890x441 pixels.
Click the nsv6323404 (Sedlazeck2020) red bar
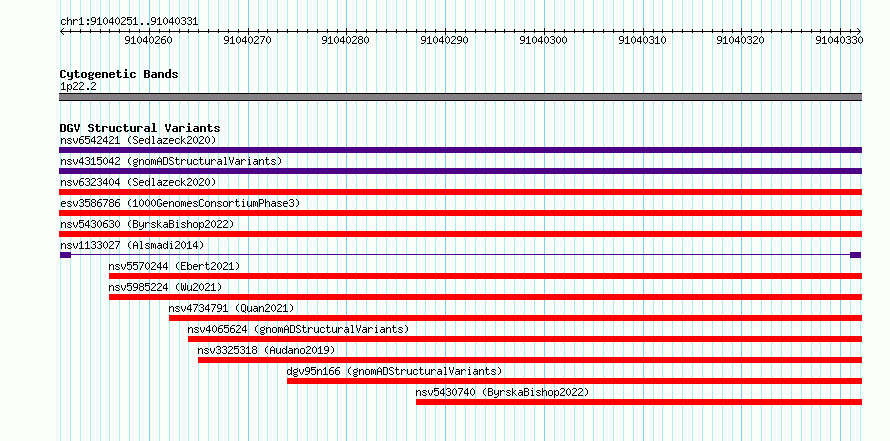[x=460, y=192]
